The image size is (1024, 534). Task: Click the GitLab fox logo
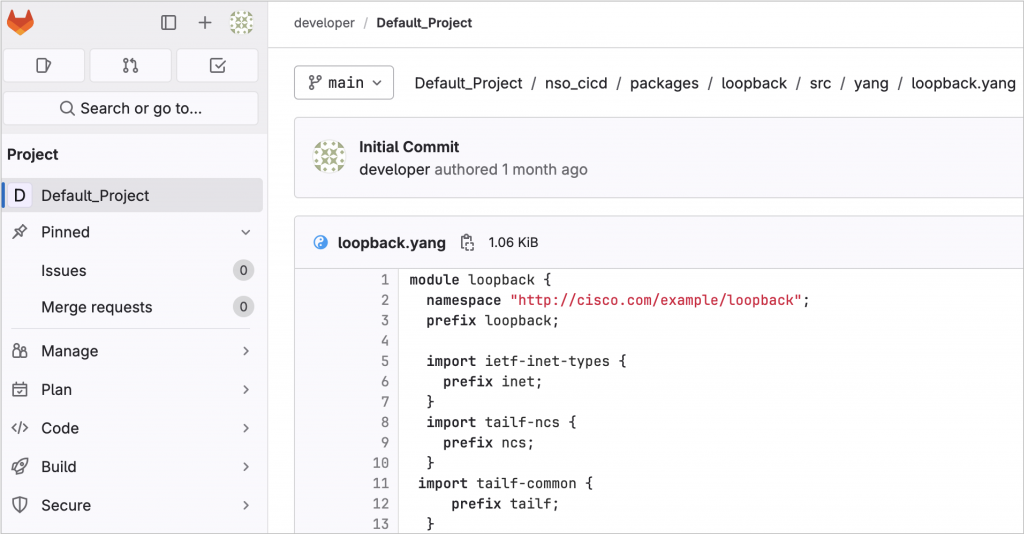20,22
